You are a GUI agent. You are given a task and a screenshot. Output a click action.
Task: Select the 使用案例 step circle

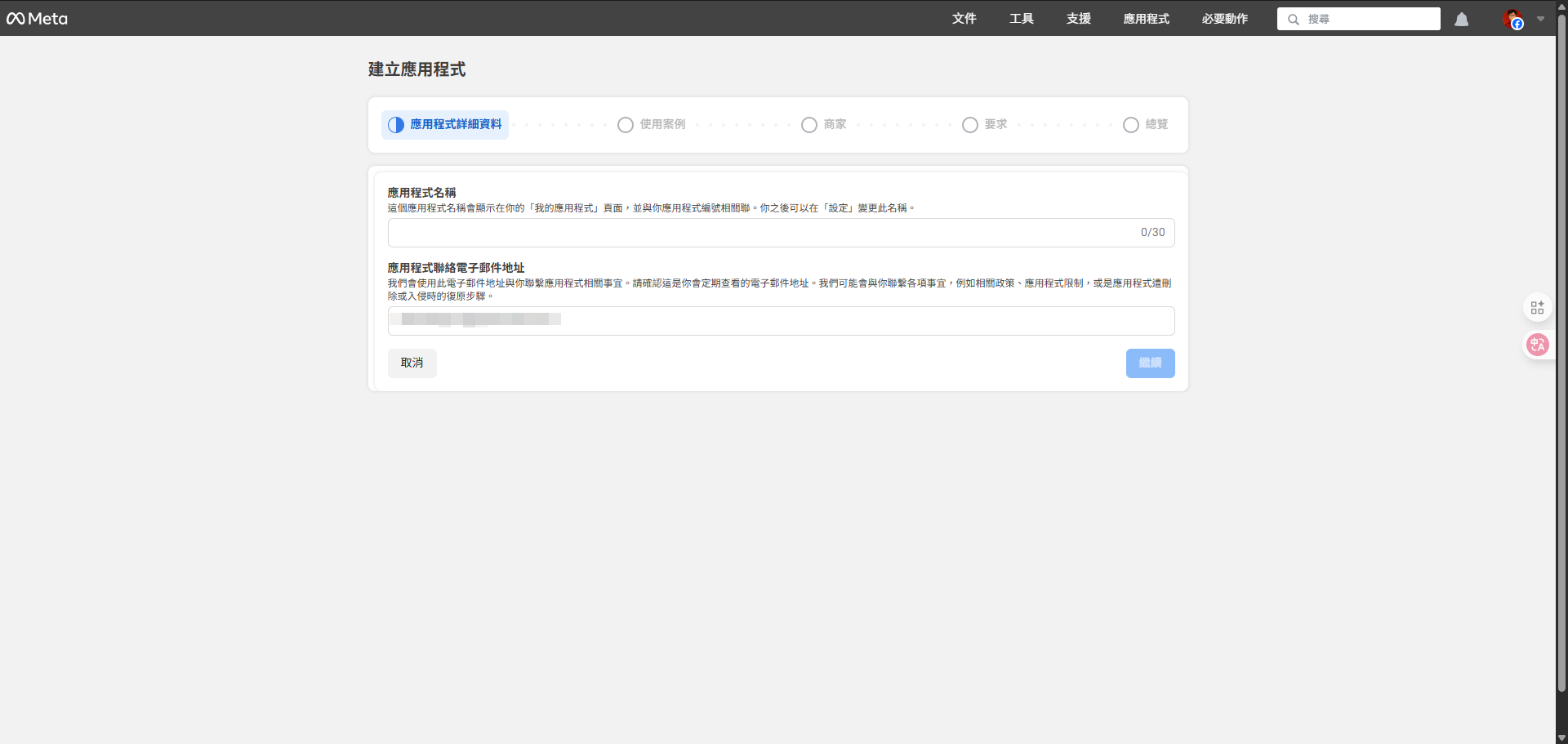(x=625, y=124)
